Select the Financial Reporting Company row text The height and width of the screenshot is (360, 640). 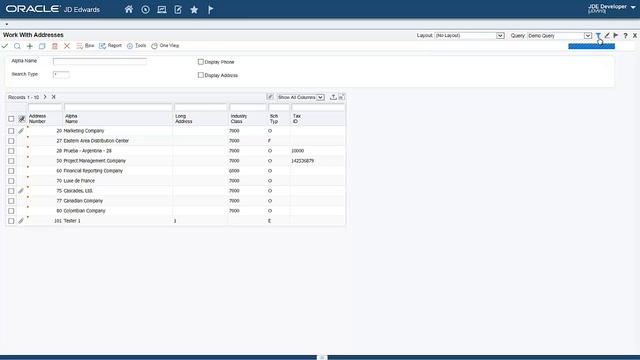click(x=93, y=171)
